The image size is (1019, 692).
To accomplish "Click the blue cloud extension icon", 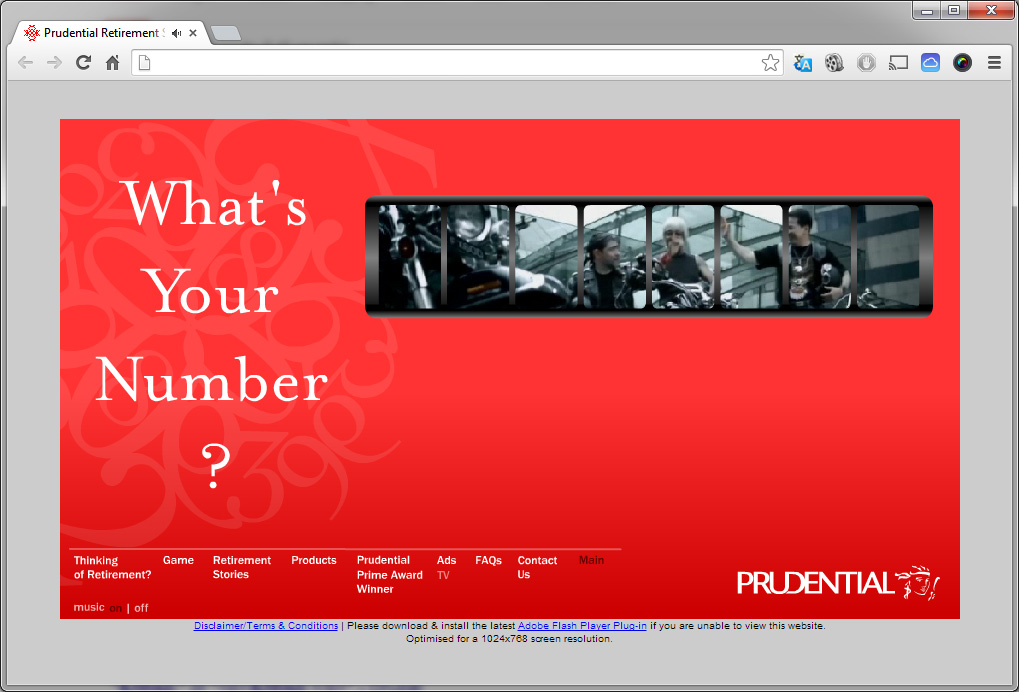I will point(930,63).
